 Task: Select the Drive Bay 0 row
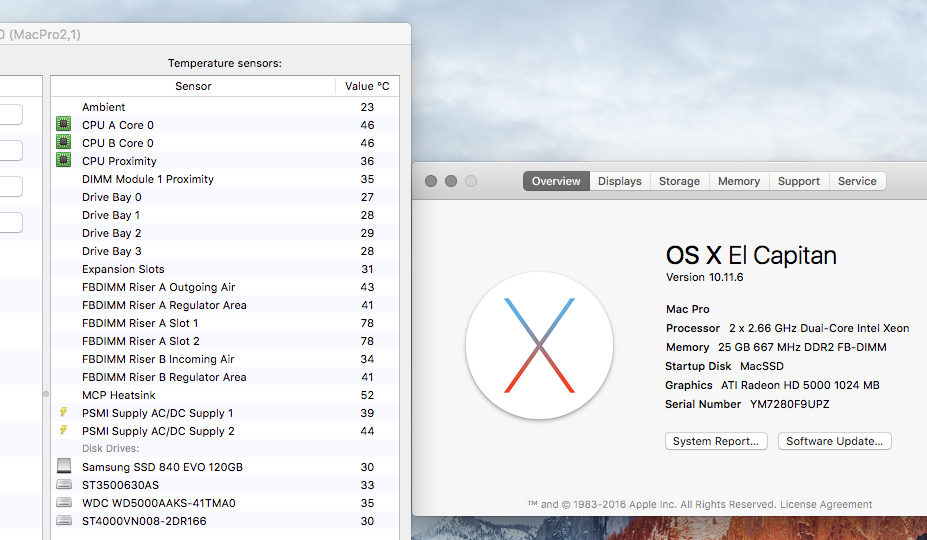[225, 197]
